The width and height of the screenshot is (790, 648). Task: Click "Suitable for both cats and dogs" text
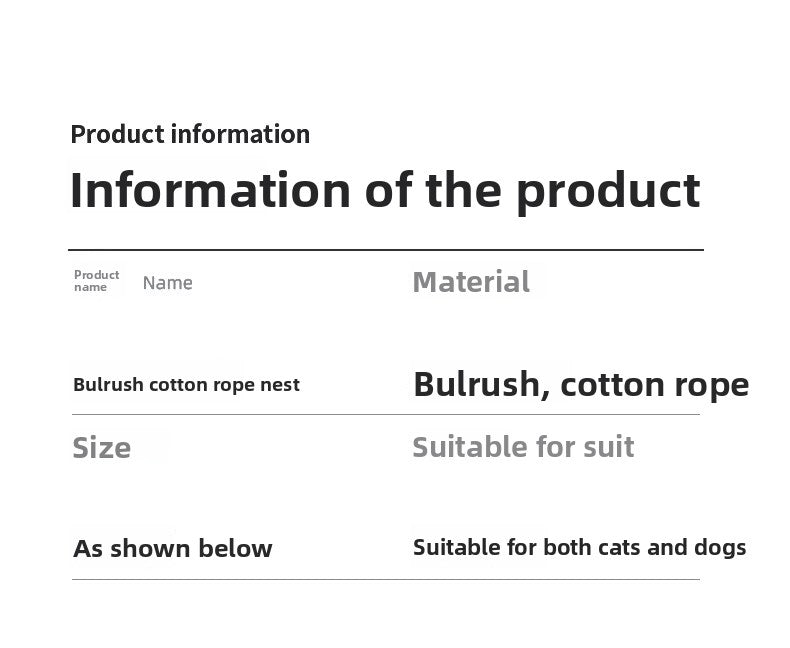(x=579, y=547)
